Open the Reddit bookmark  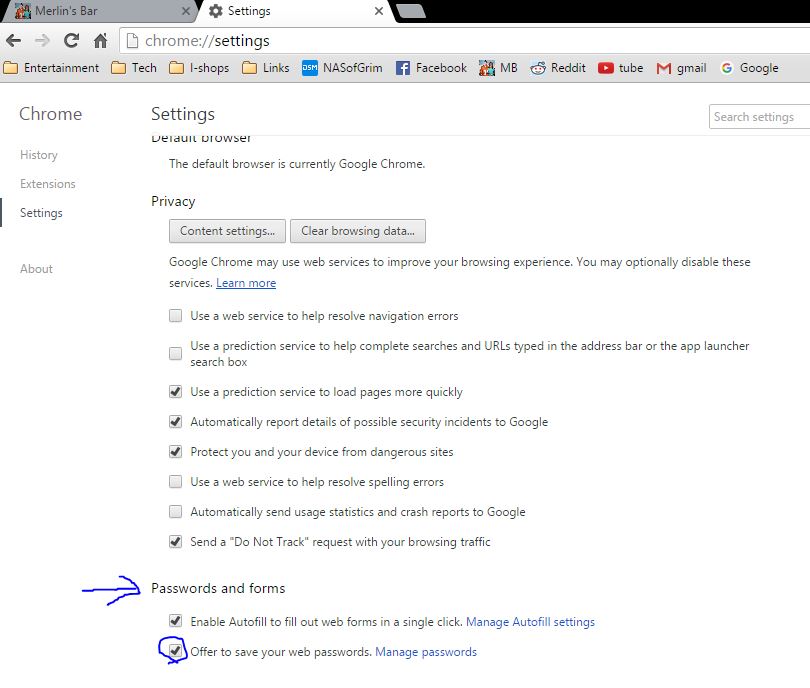click(x=558, y=68)
